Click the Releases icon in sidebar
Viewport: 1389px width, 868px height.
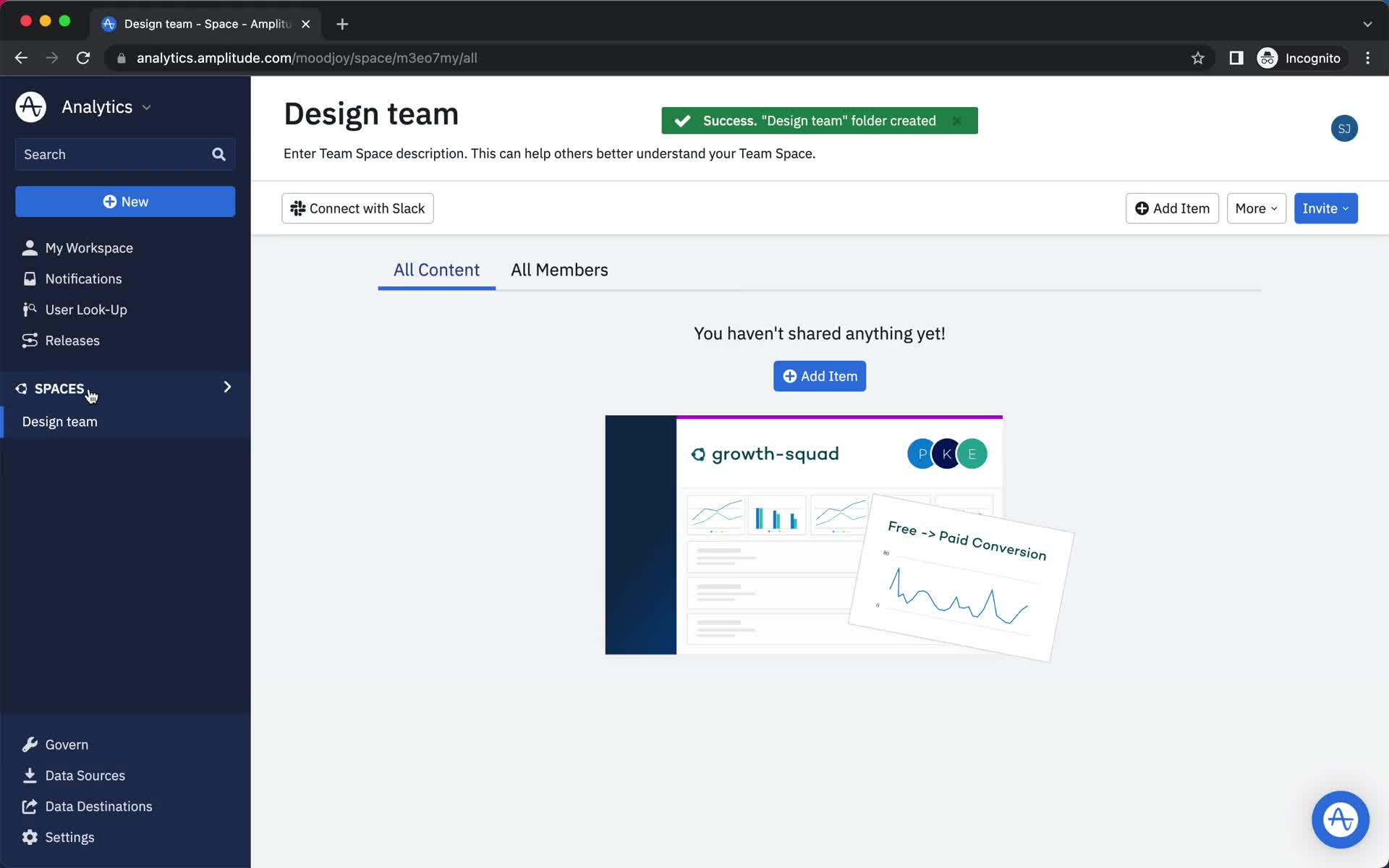(28, 339)
